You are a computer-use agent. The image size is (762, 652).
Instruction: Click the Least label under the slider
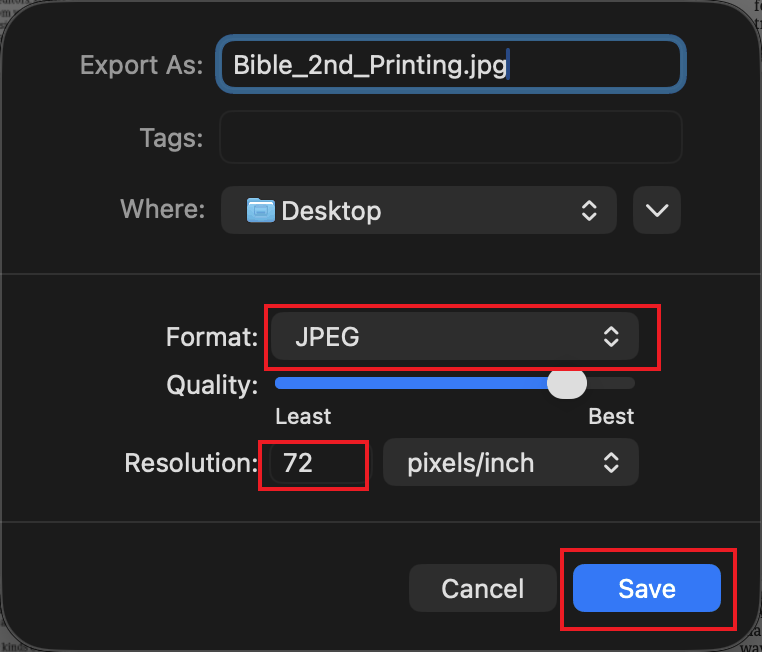[x=303, y=416]
